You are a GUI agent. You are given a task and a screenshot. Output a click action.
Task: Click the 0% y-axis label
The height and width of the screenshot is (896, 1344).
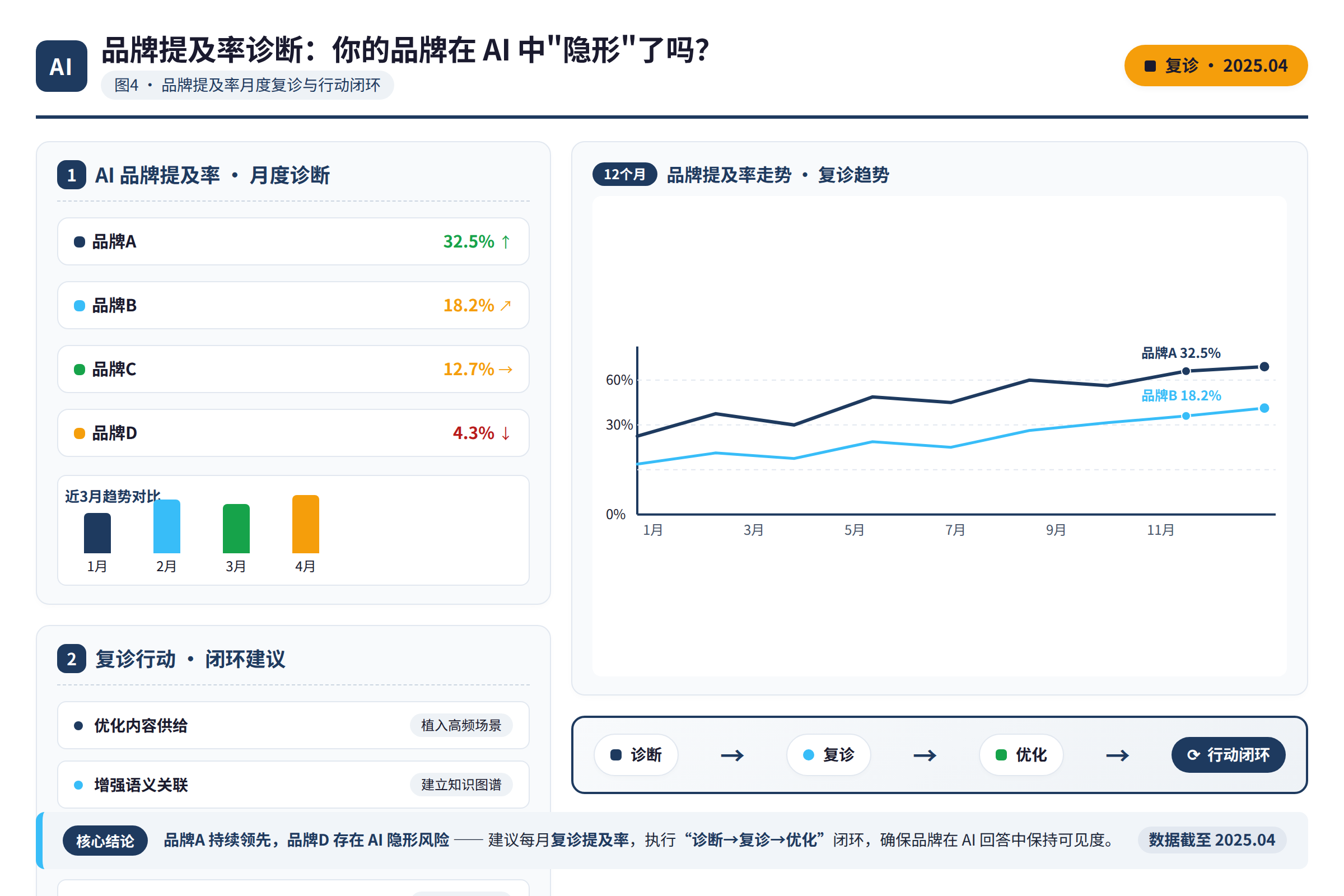point(615,514)
